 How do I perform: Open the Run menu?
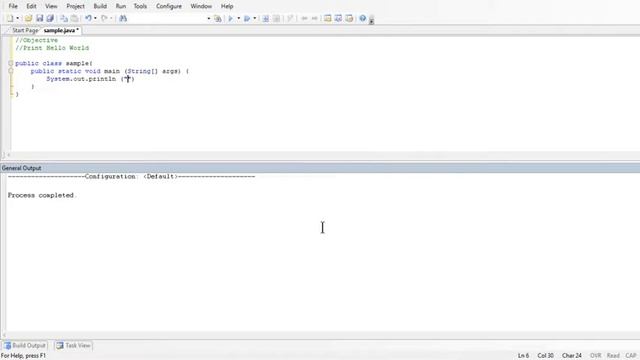pyautogui.click(x=121, y=6)
